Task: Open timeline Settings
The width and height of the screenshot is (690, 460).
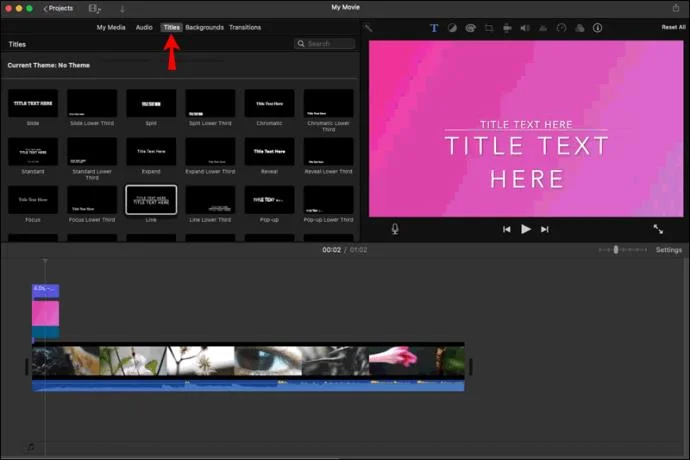Action: point(668,250)
